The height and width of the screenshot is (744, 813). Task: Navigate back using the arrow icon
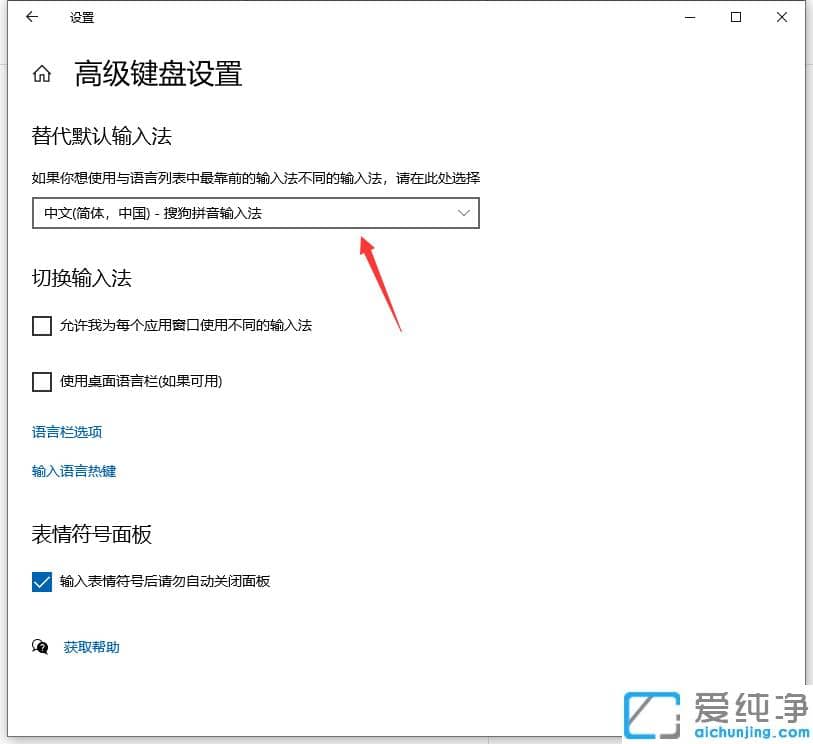30,17
